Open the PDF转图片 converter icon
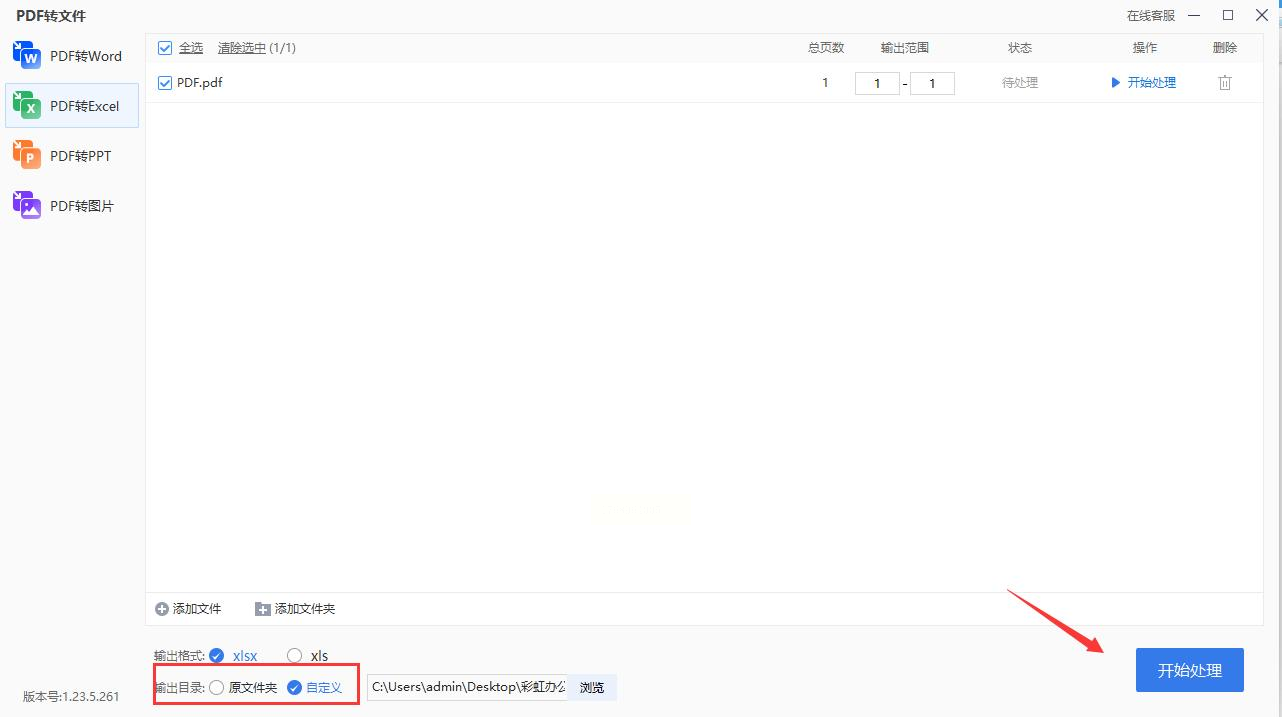The height and width of the screenshot is (717, 1282). coord(27,205)
